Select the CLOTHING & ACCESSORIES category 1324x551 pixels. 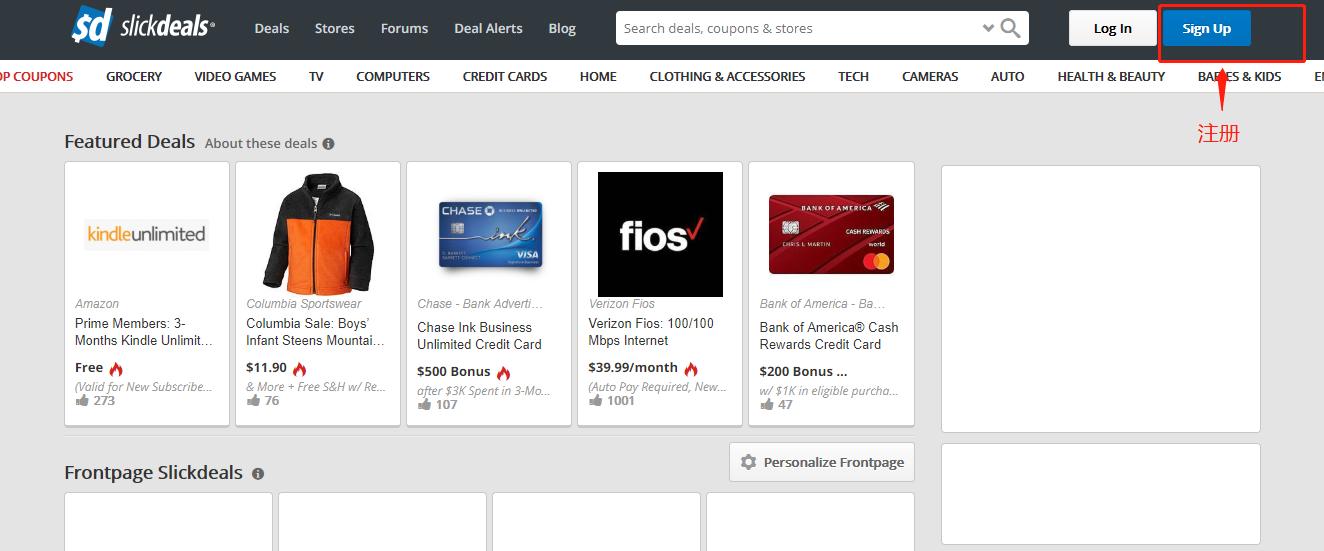[727, 76]
